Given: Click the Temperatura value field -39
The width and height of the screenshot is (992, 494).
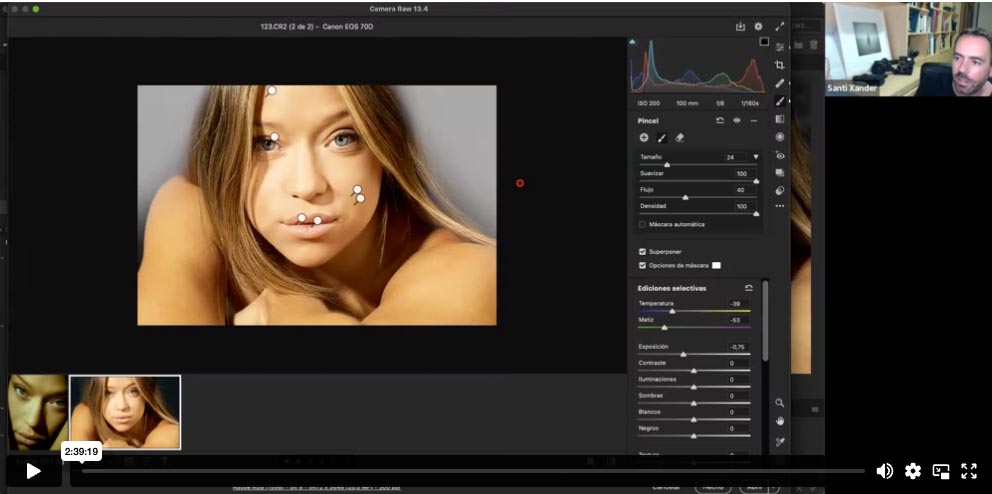Looking at the screenshot, I should (738, 304).
